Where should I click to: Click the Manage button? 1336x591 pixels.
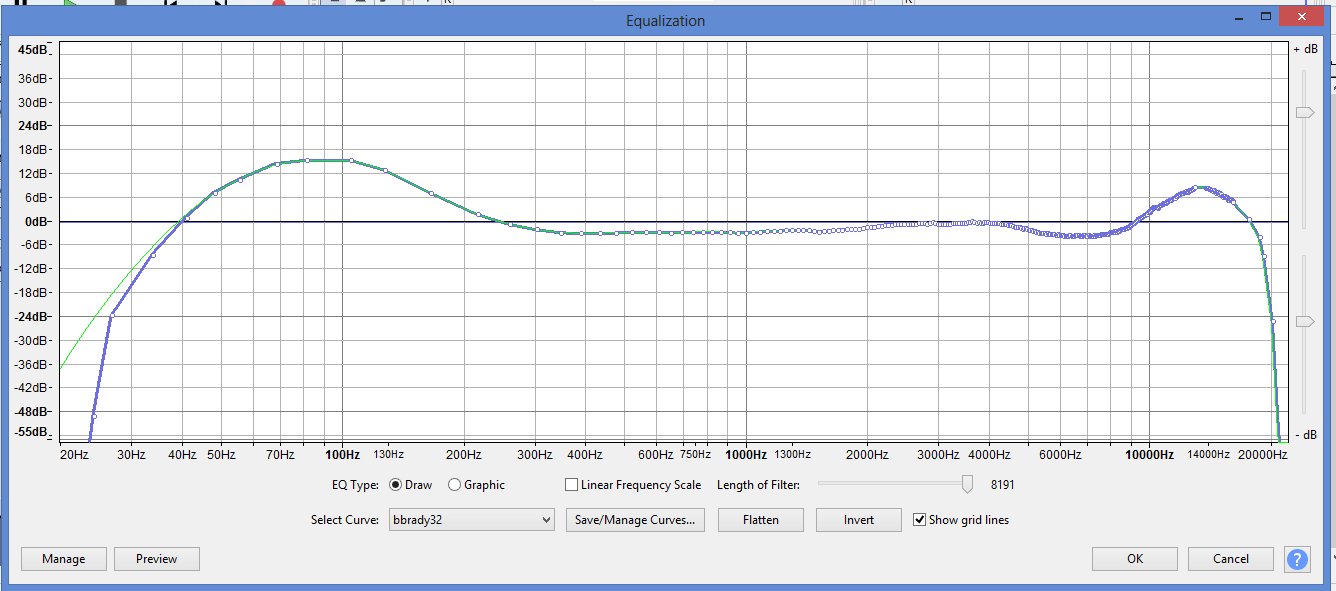pos(64,559)
